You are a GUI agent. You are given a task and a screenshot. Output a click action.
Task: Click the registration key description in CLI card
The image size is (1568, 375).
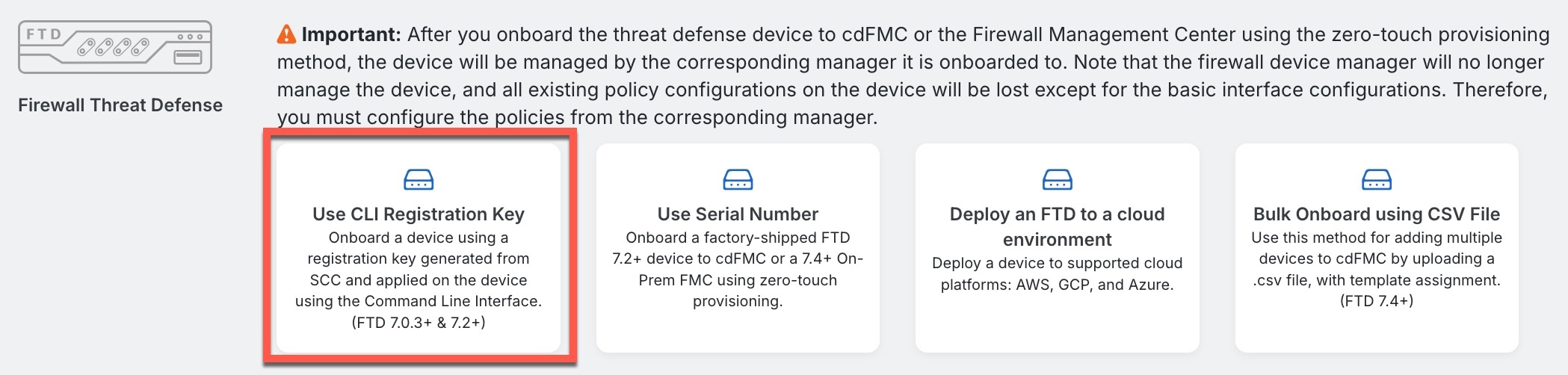(419, 270)
